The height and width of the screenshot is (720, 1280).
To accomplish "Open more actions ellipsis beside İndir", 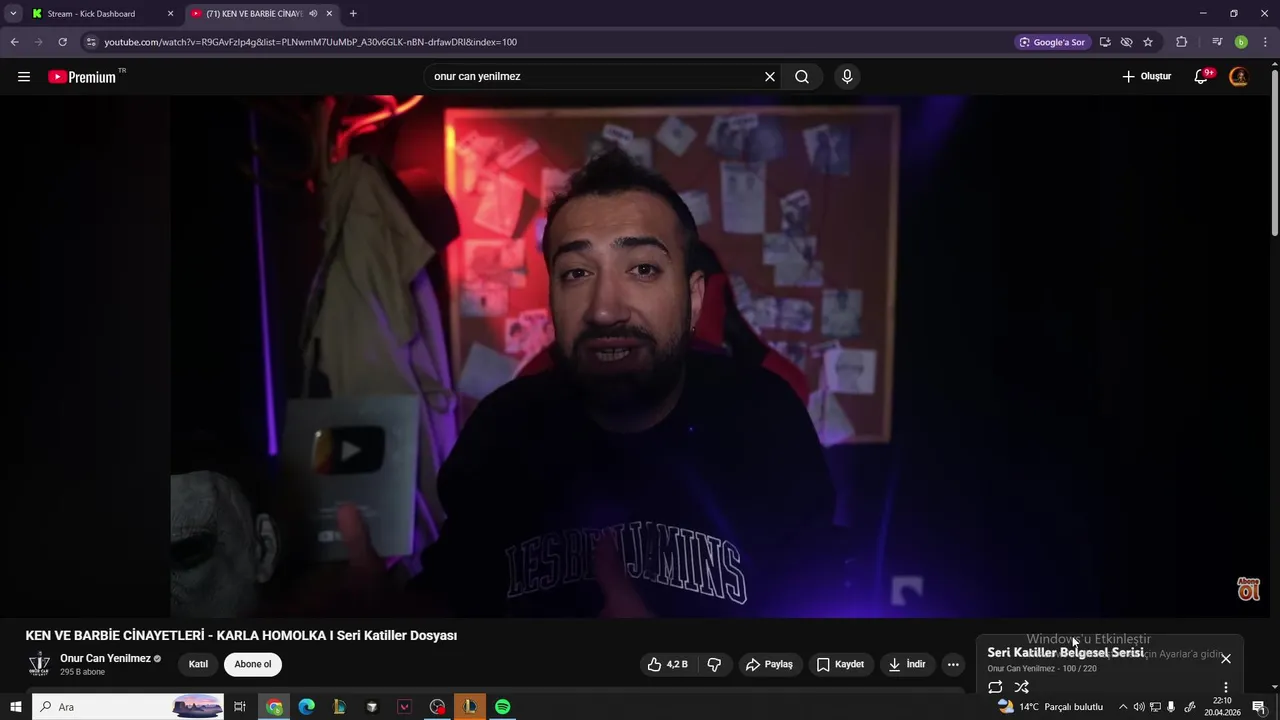I will [953, 664].
